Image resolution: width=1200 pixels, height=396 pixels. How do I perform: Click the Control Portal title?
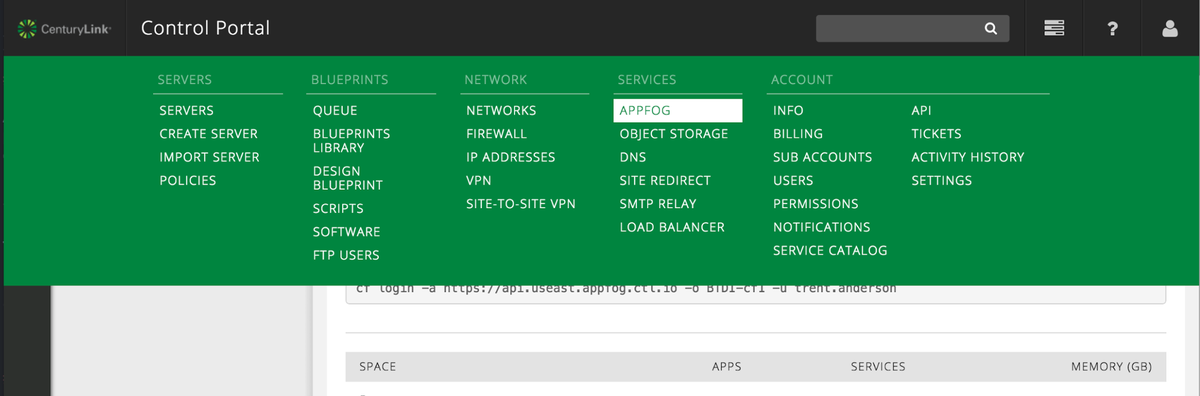click(x=205, y=28)
